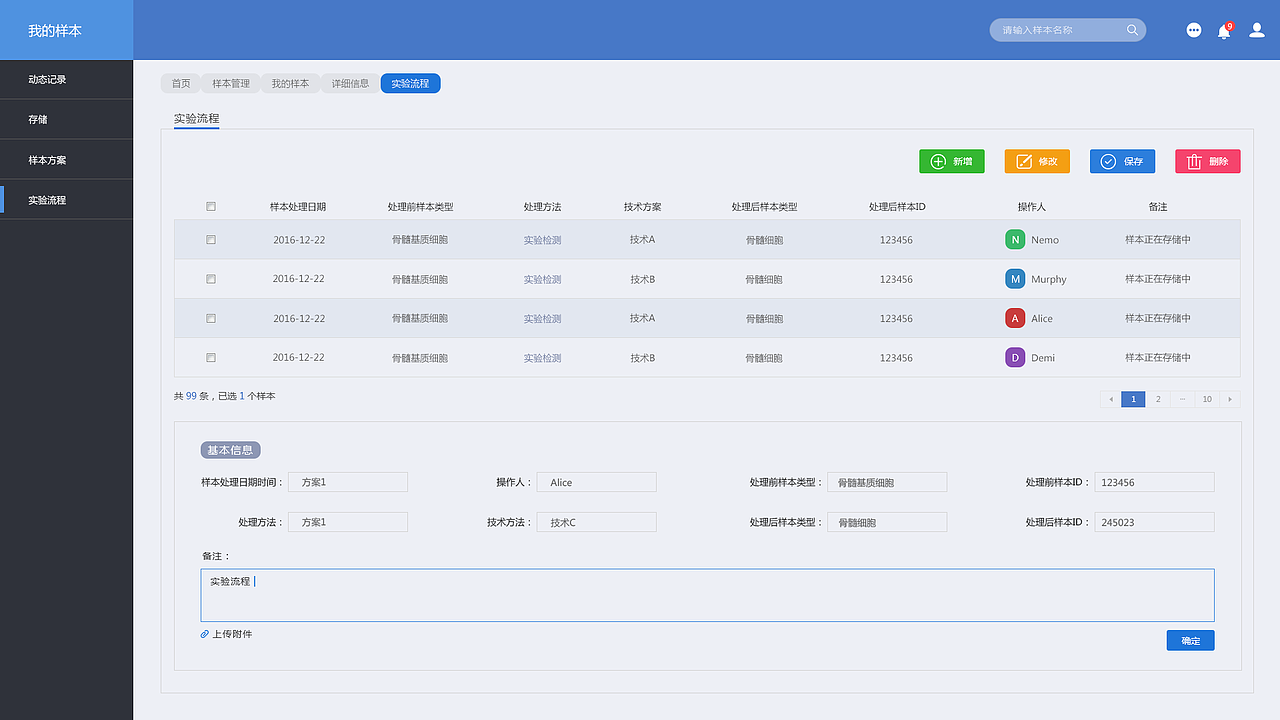Click Alice's red A avatar
The image size is (1280, 720).
1015,318
